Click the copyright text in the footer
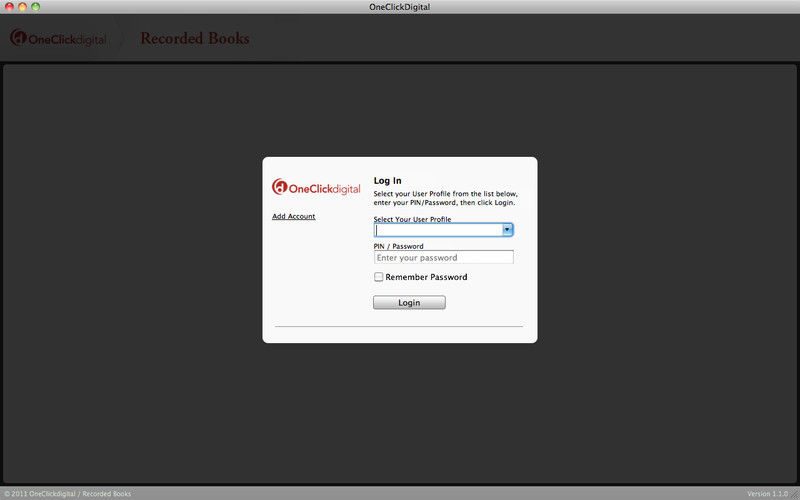 (67, 494)
